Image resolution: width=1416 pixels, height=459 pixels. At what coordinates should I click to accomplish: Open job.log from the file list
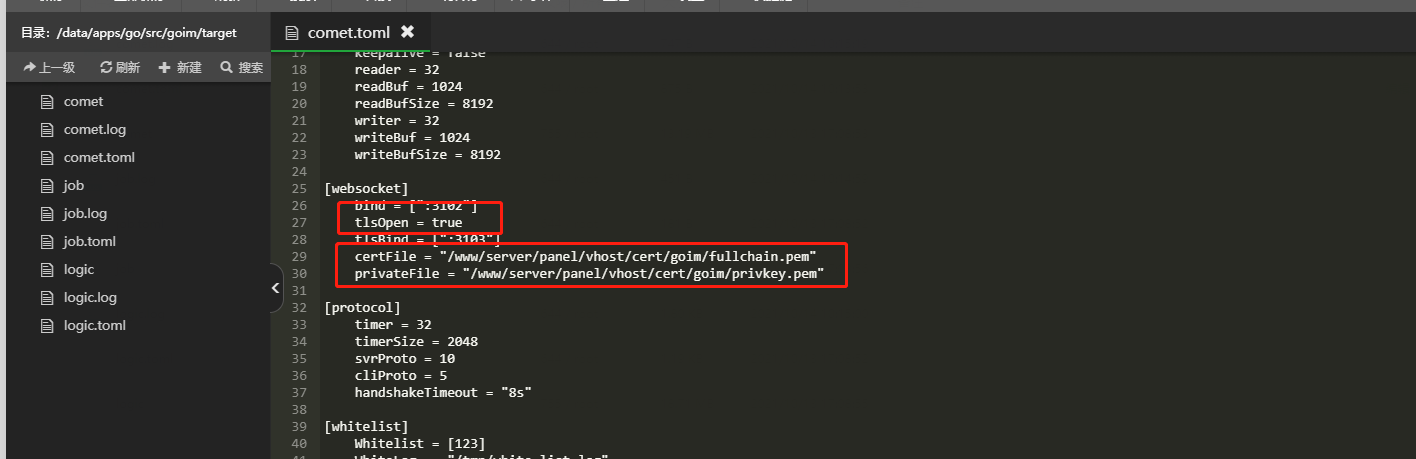click(85, 213)
